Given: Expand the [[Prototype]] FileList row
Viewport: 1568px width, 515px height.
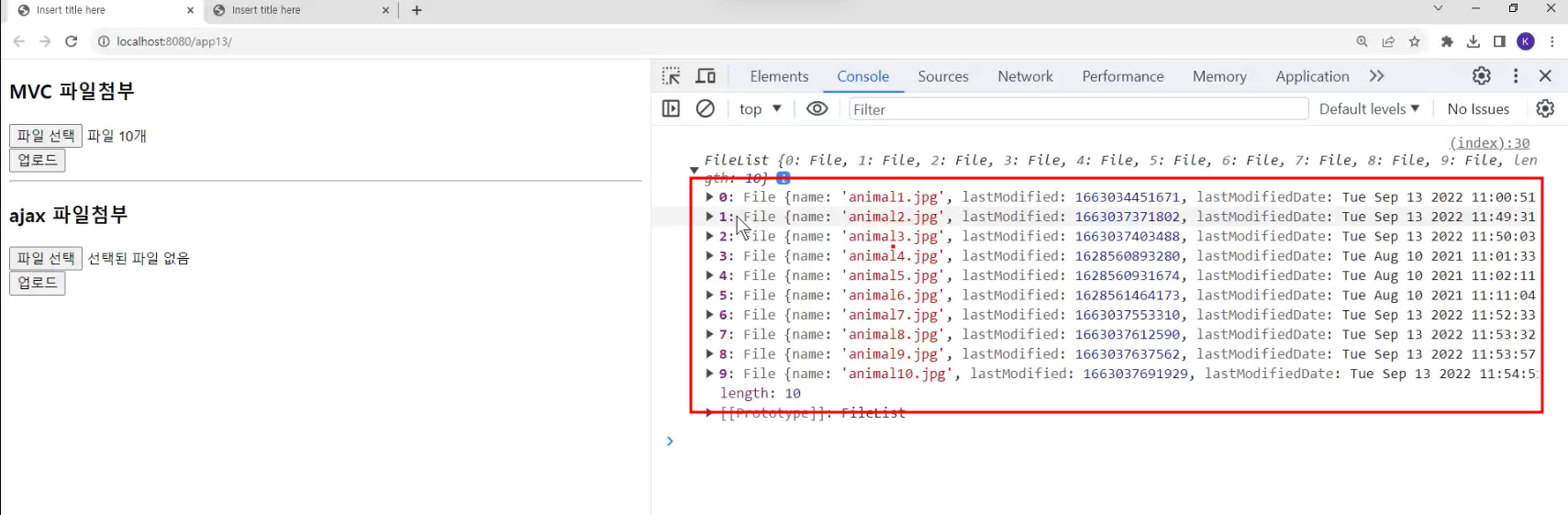Looking at the screenshot, I should click(x=709, y=413).
